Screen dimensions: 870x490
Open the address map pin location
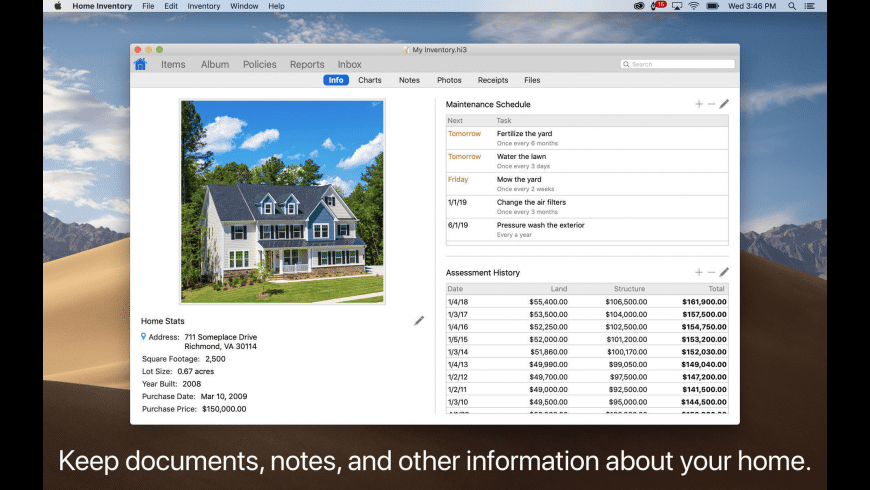click(x=144, y=336)
